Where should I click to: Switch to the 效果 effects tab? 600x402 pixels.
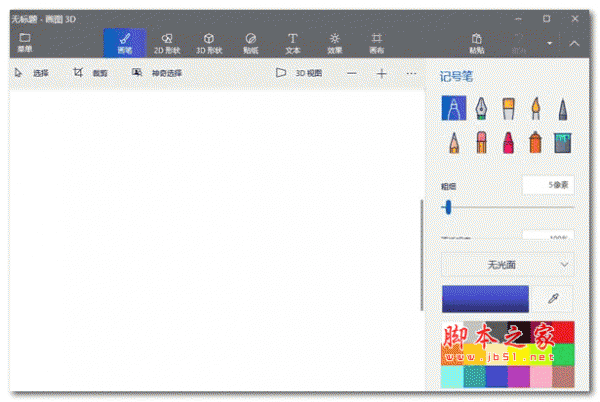[334, 43]
